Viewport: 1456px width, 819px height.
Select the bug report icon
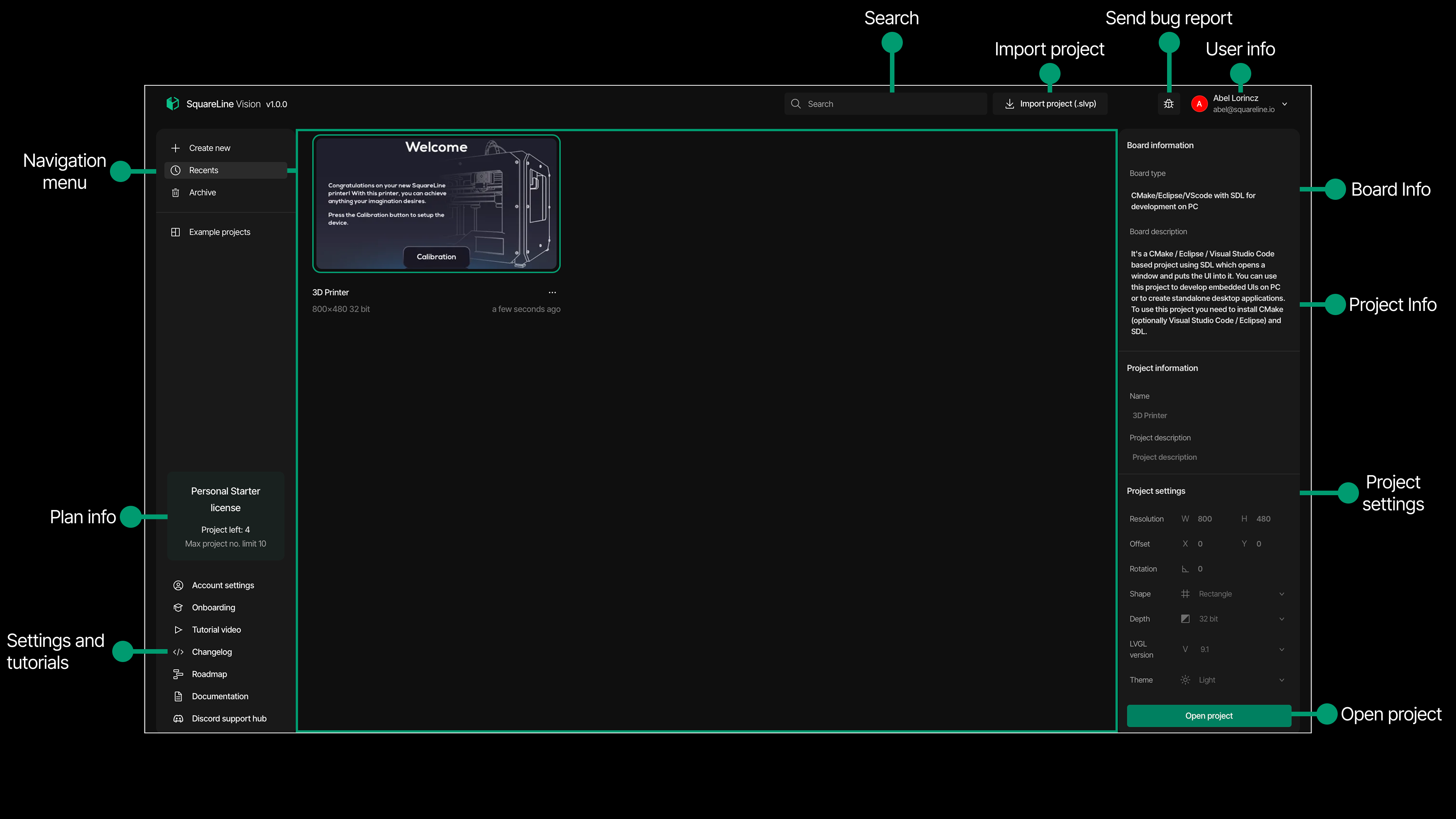[x=1168, y=104]
